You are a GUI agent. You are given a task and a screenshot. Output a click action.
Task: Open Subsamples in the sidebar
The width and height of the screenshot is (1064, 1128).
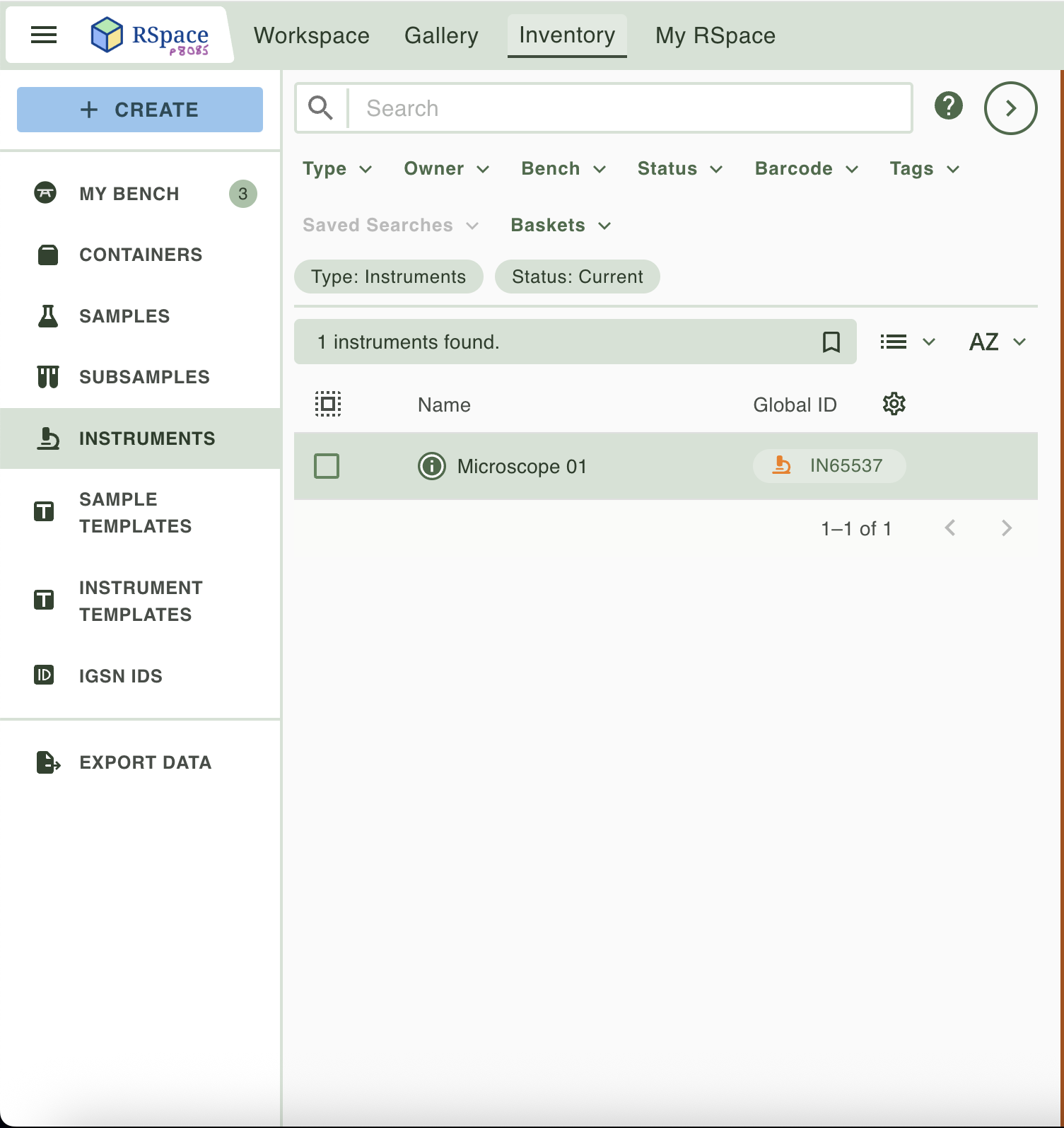point(141,377)
